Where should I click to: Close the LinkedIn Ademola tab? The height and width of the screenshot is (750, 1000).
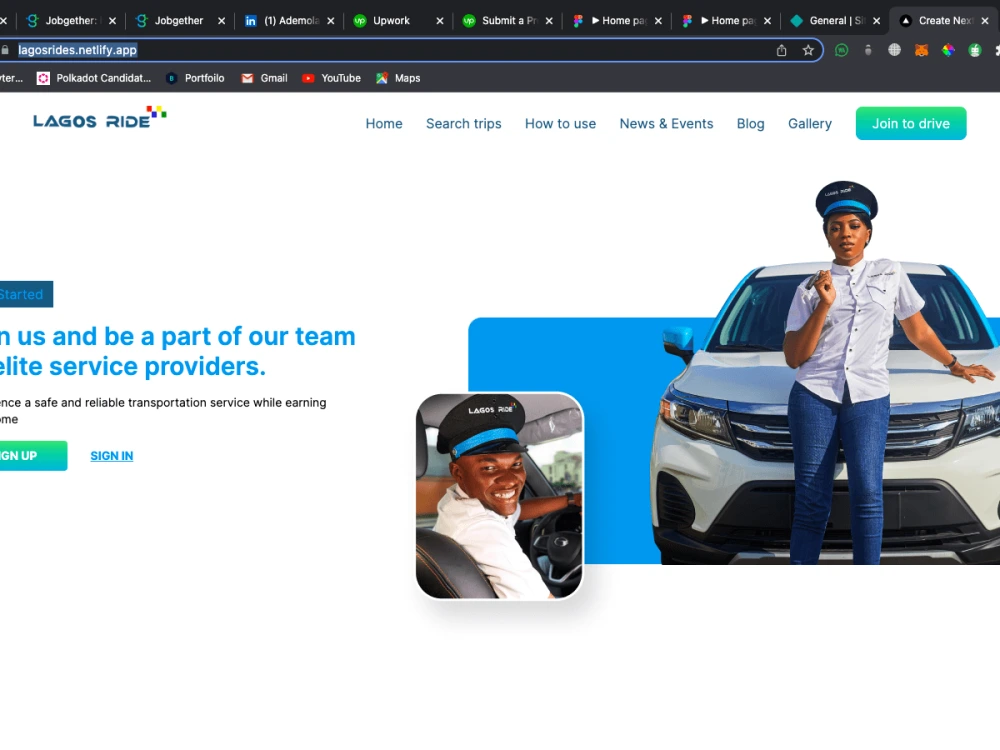[x=330, y=21]
